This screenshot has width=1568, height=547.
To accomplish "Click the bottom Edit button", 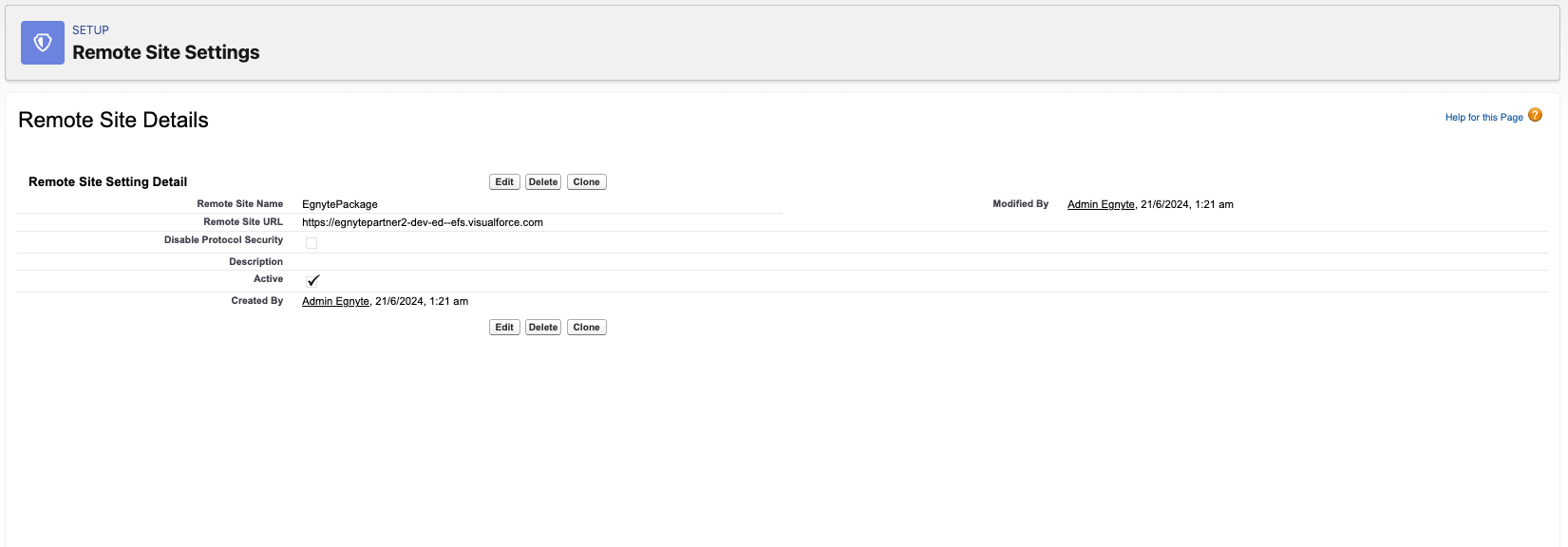I will [x=504, y=328].
